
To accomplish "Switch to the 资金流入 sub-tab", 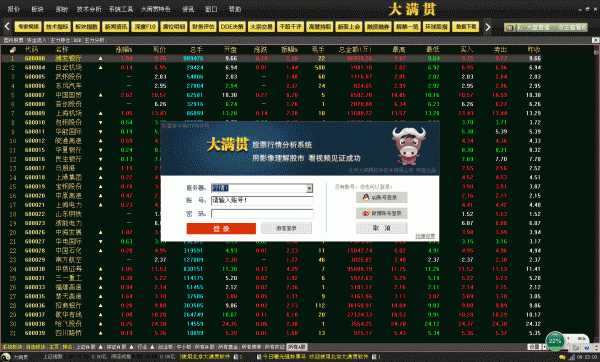I will click(36, 40).
